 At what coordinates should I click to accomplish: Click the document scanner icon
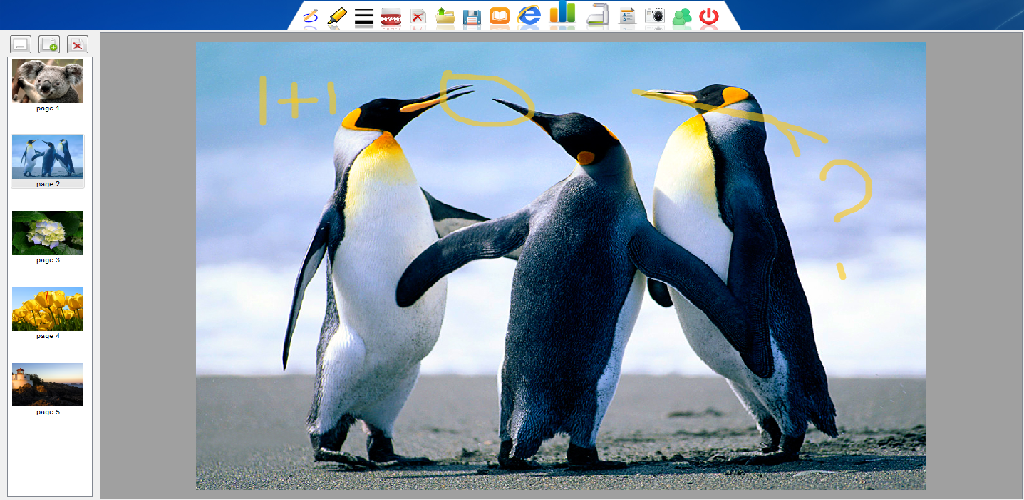point(597,15)
